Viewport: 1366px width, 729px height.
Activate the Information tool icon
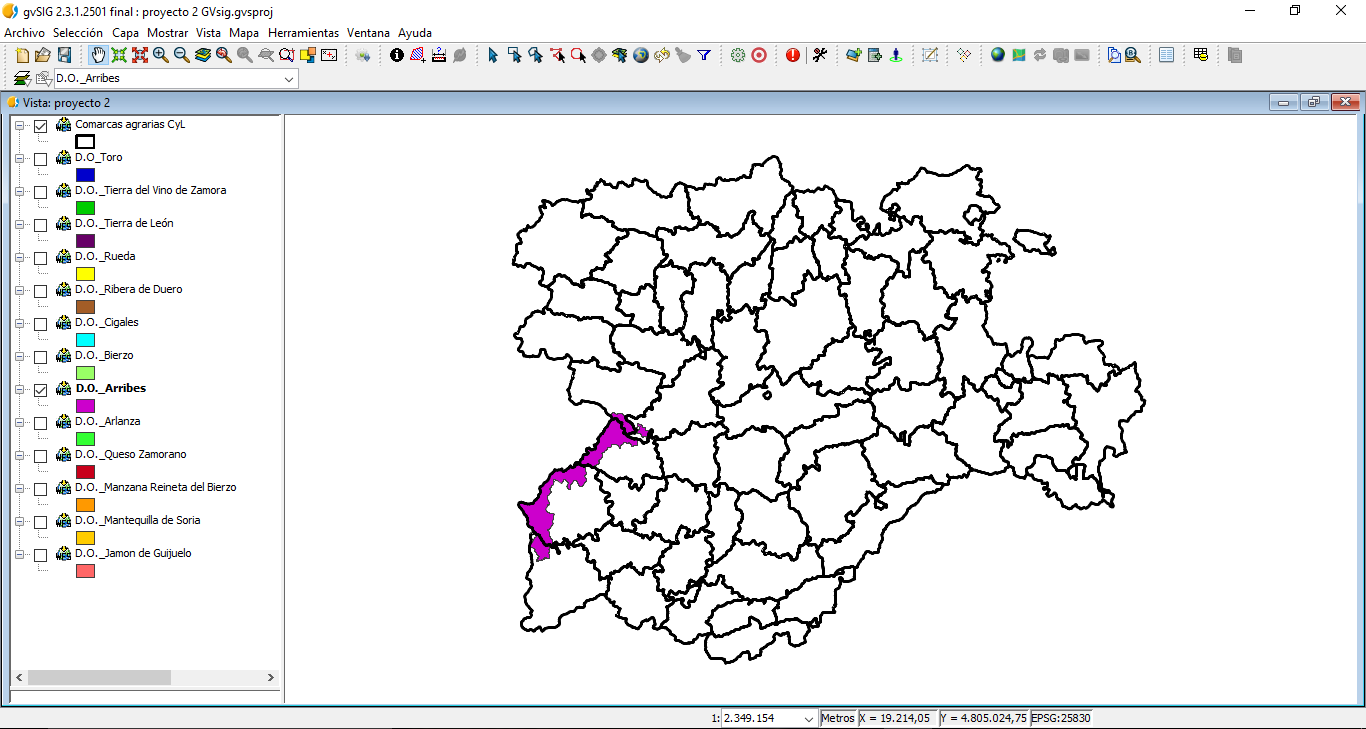tap(397, 55)
